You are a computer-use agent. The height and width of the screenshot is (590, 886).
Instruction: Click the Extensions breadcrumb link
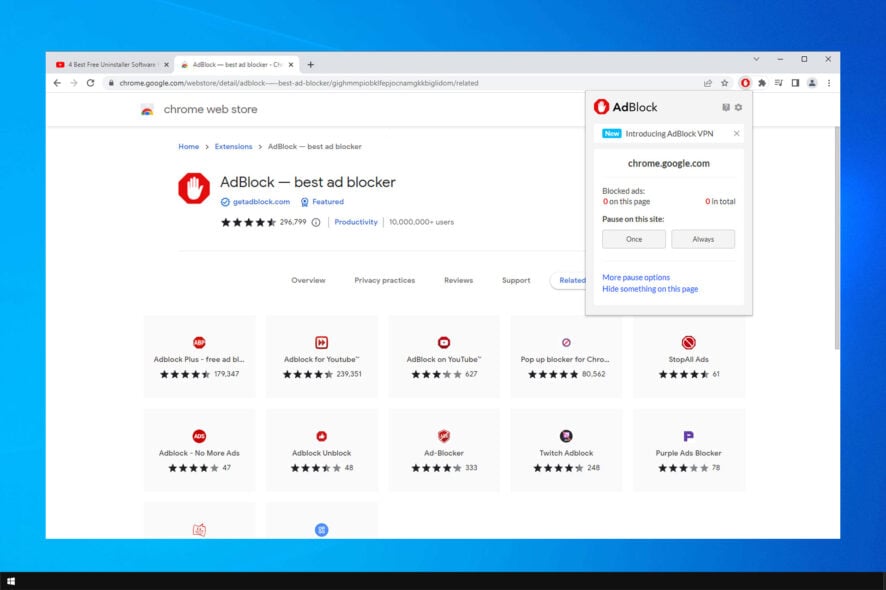233,147
